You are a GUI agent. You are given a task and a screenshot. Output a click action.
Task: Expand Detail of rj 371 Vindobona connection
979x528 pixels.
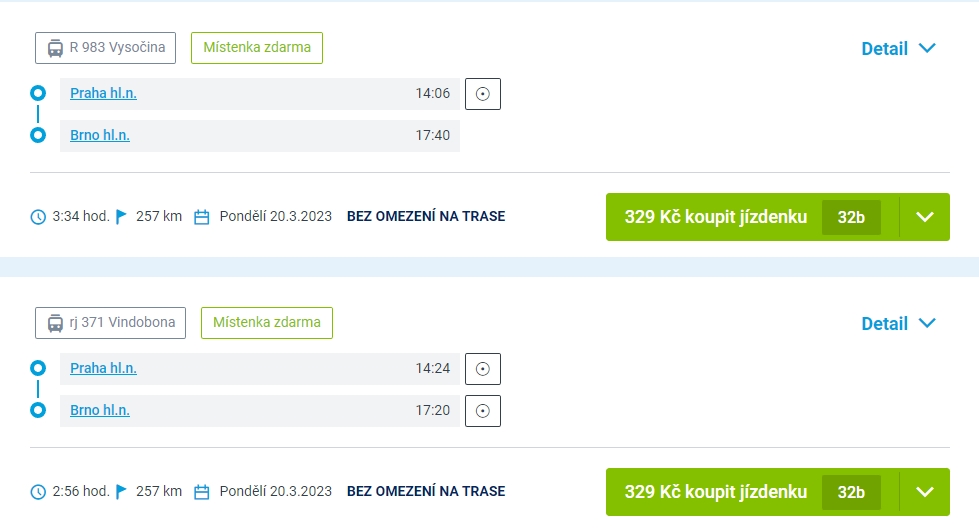click(x=898, y=323)
